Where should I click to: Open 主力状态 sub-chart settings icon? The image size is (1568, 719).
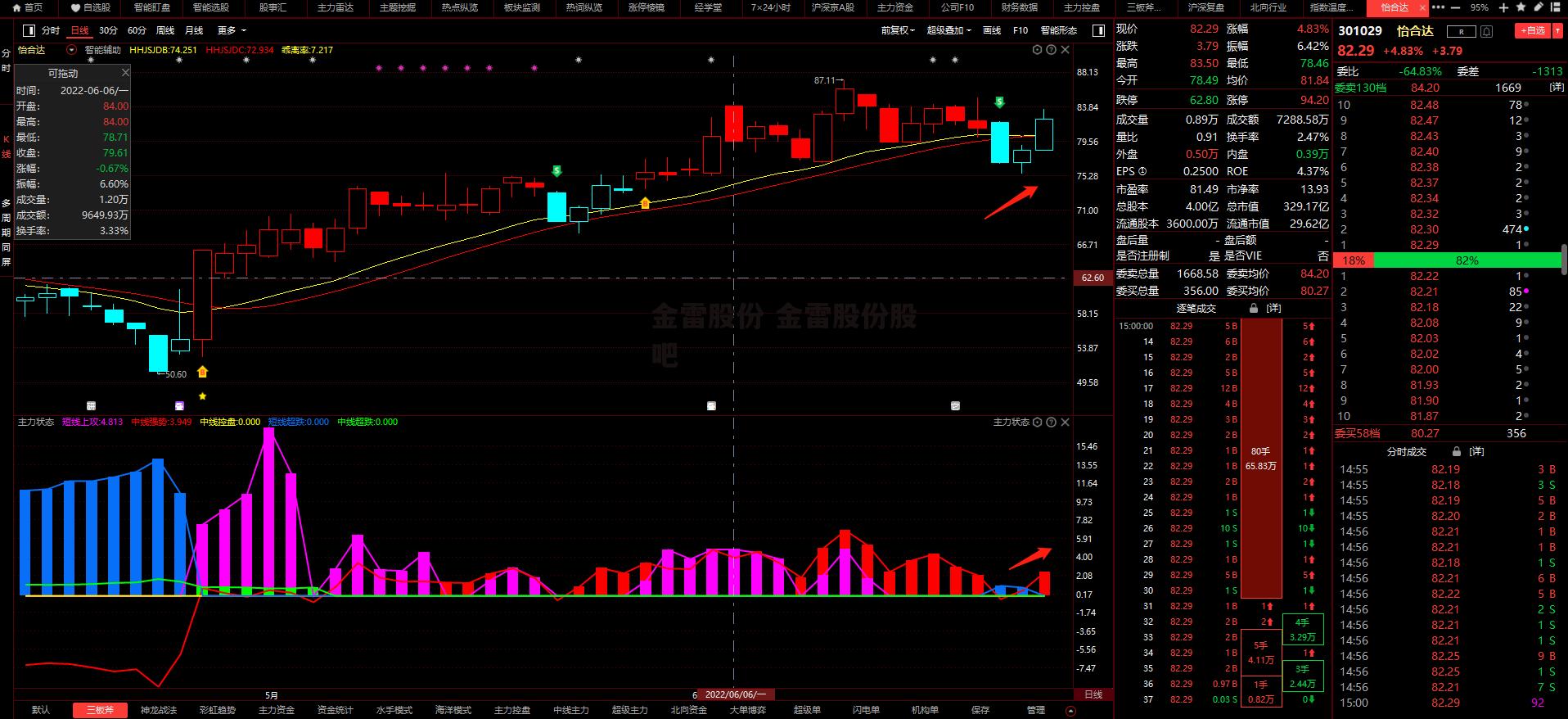coord(1037,423)
